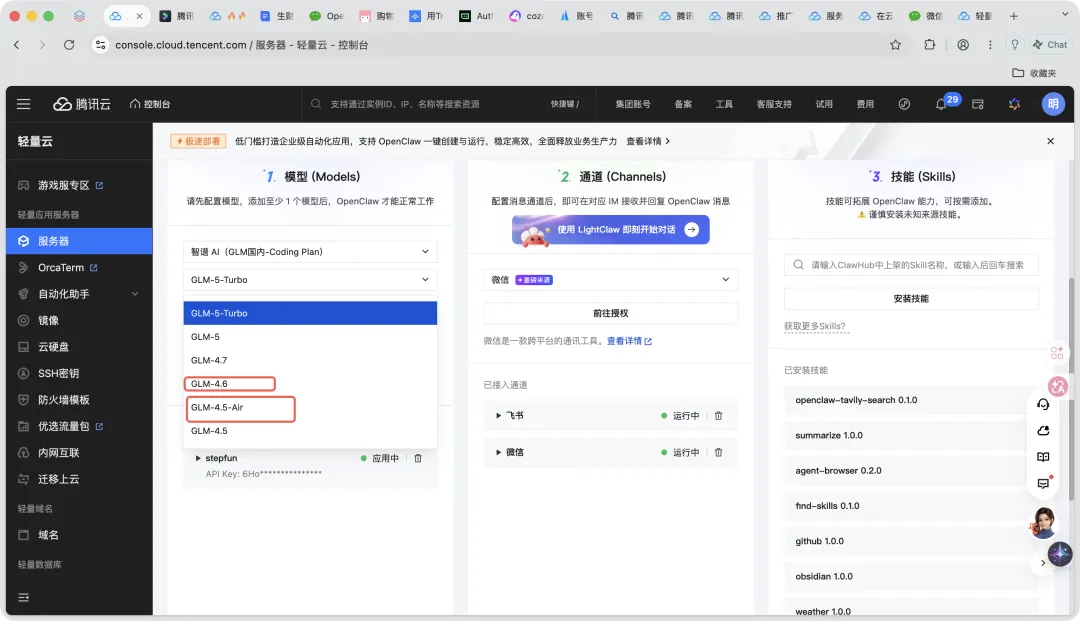Close the 极速部署 announcement banner
Screen dimensions: 1080x621
1050,141
